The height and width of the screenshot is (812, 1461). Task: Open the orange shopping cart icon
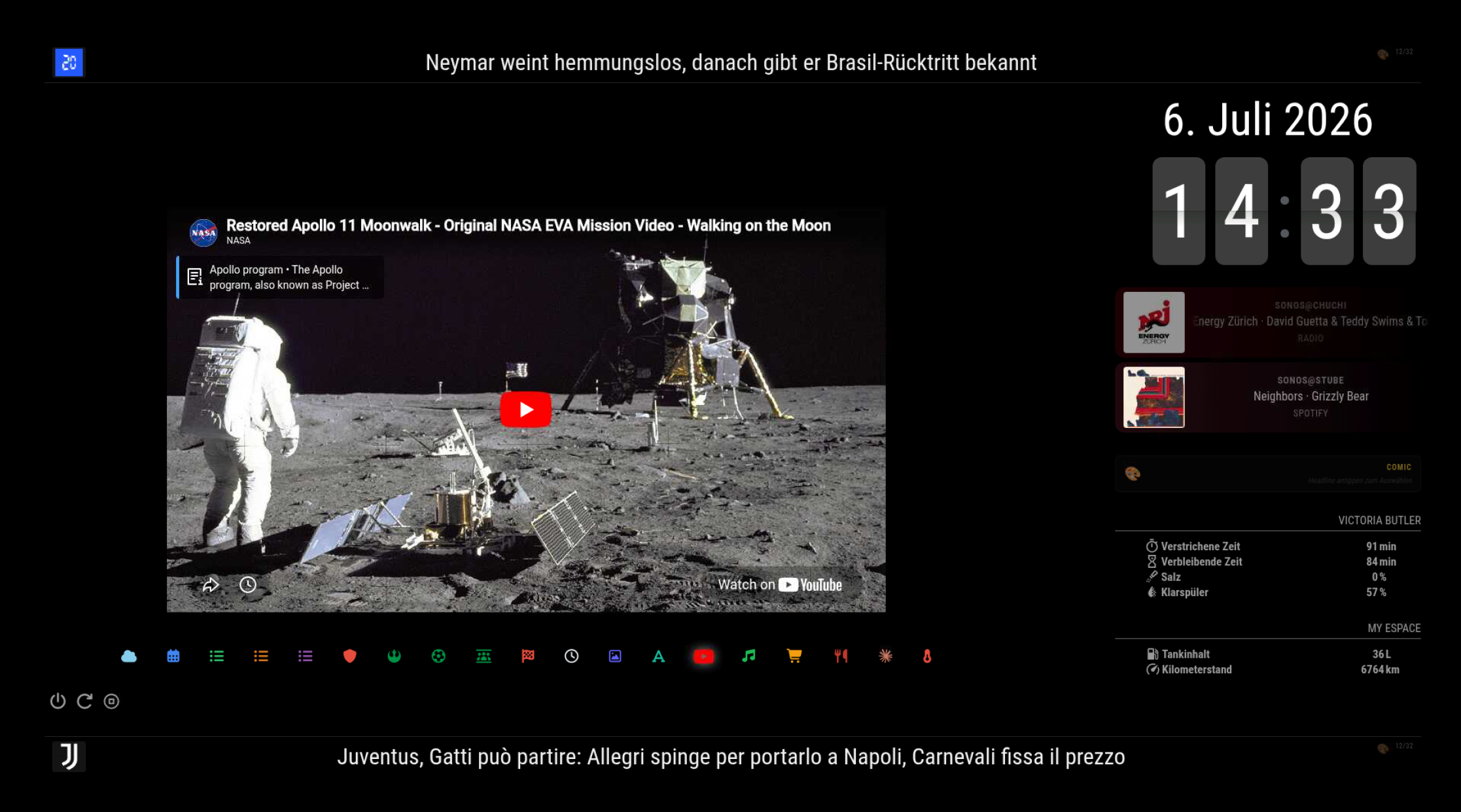coord(794,656)
